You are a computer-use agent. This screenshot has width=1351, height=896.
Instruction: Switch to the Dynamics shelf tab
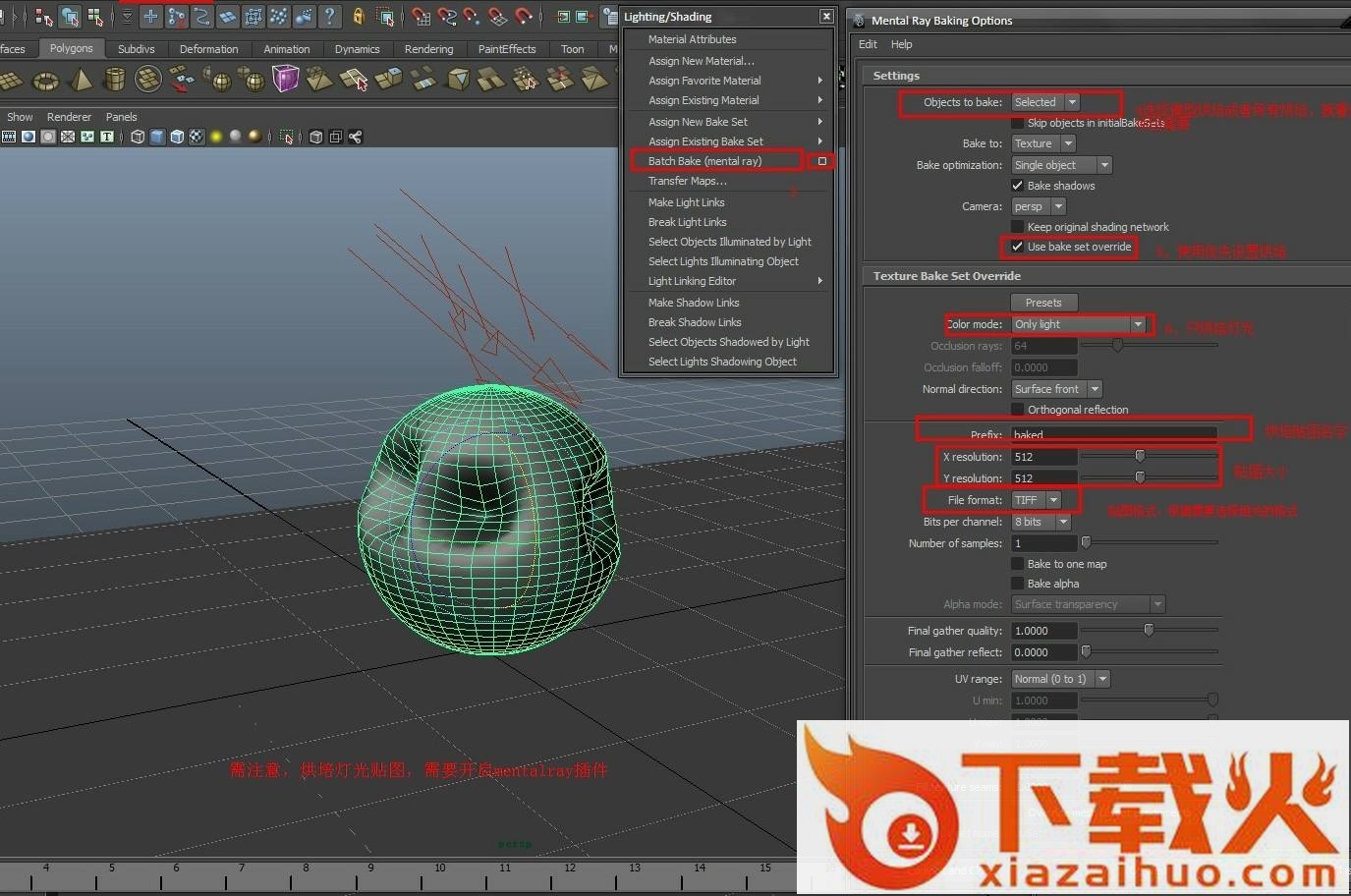pyautogui.click(x=357, y=49)
